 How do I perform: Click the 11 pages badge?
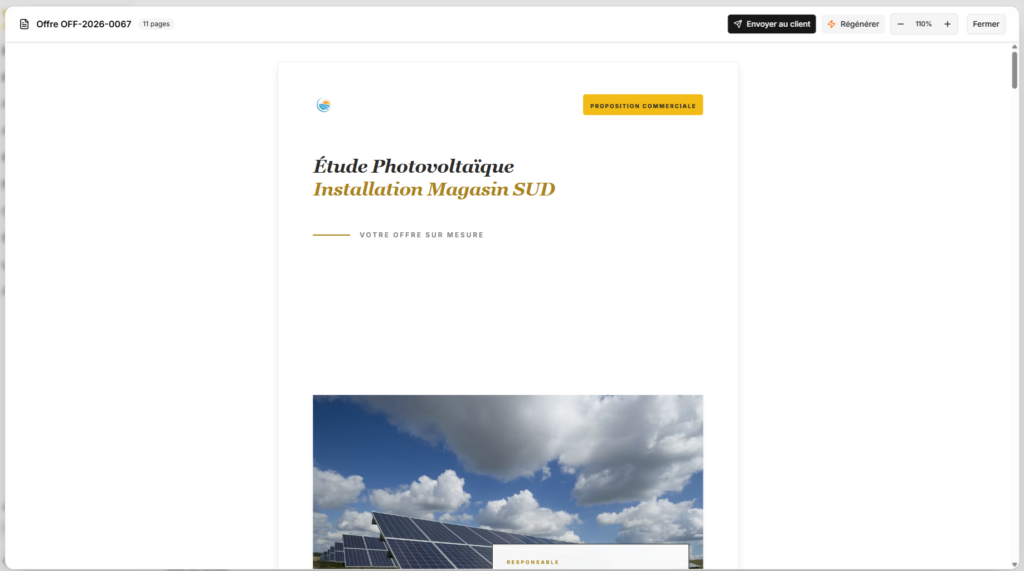[156, 24]
